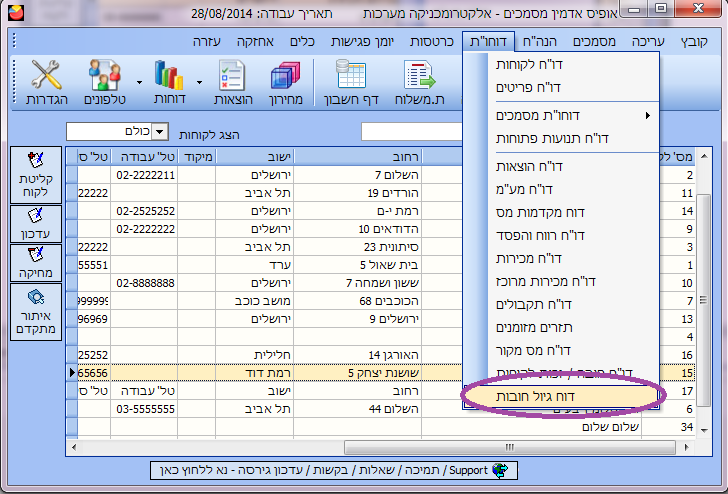
Task: Click the table scroll-left arrow
Action: click(73, 448)
